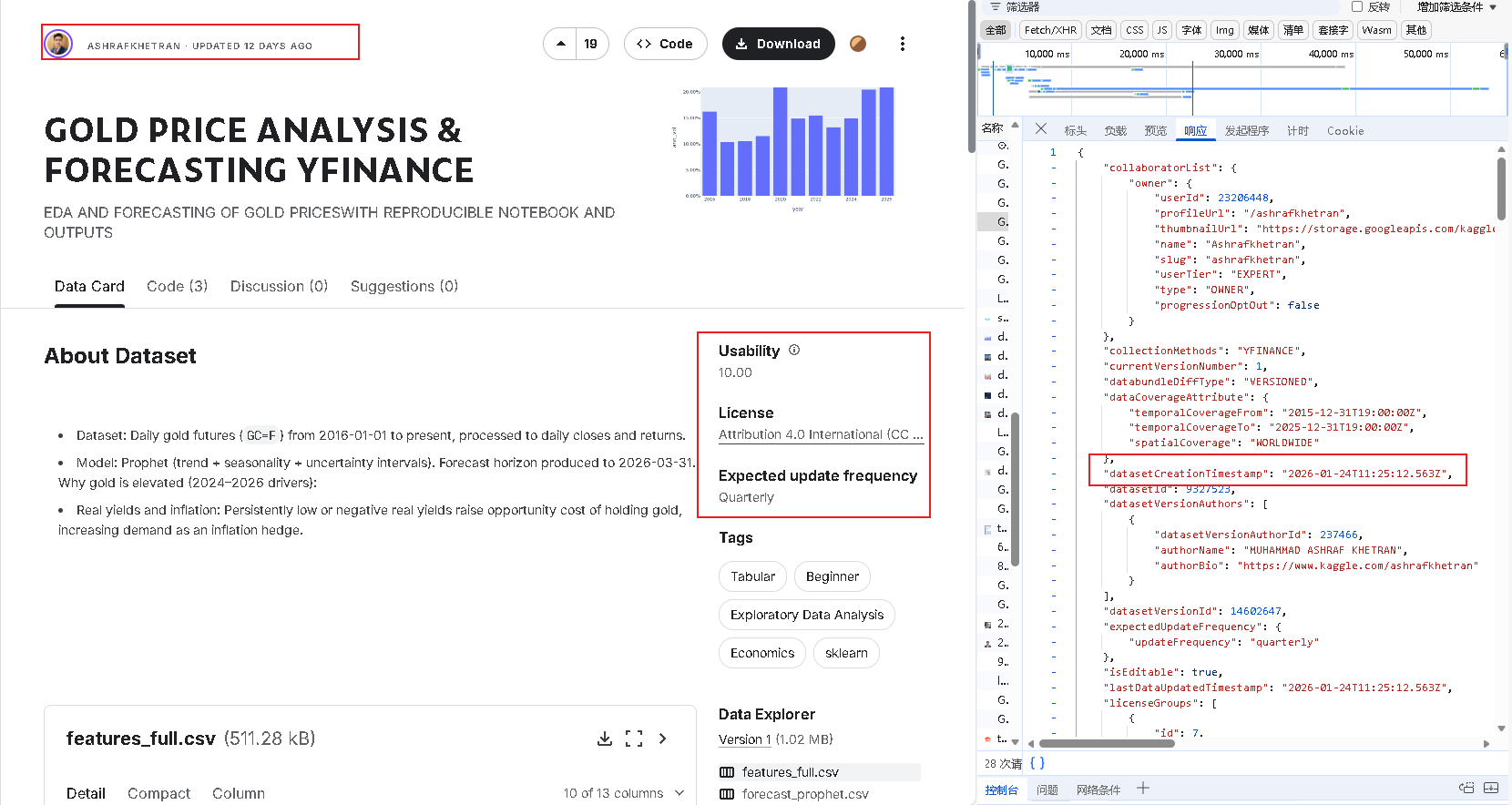Expand features_full.csv preview to fullscreen

(634, 739)
